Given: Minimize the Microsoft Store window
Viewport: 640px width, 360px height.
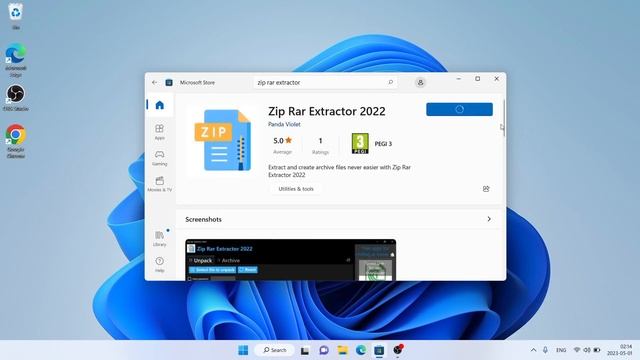Looking at the screenshot, I should click(459, 79).
